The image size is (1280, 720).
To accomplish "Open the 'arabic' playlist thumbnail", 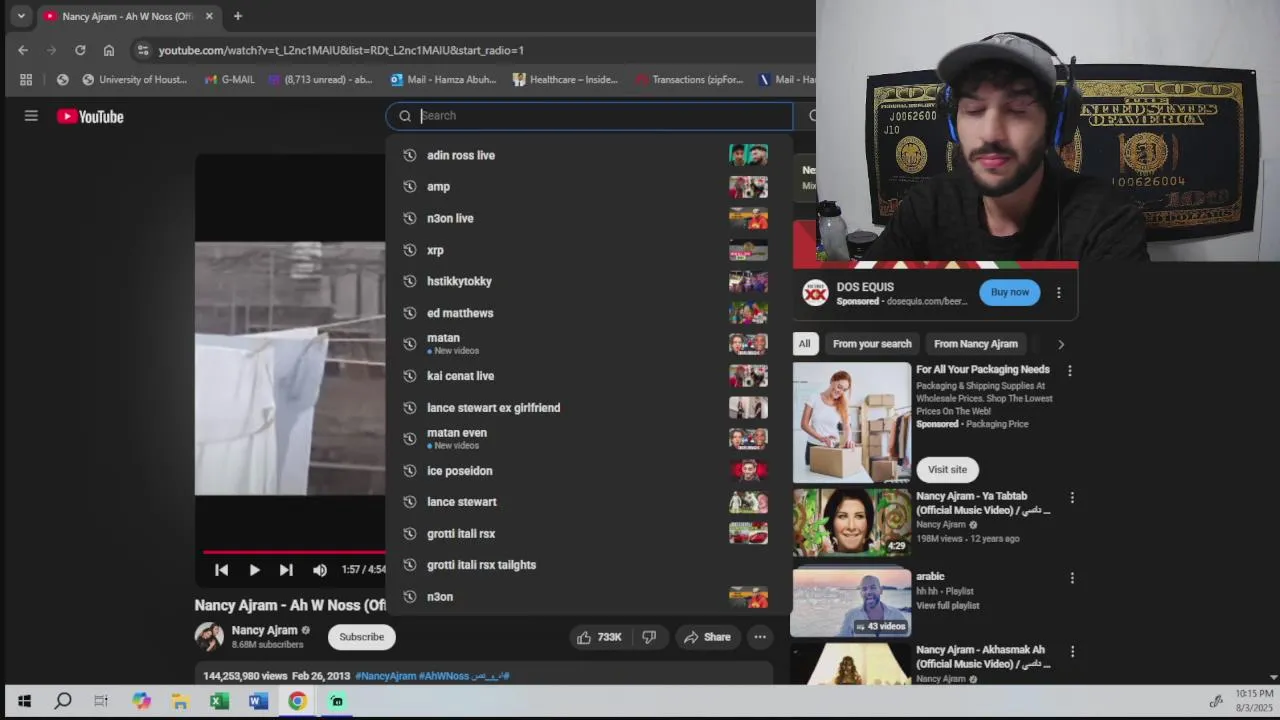I will pyautogui.click(x=852, y=603).
